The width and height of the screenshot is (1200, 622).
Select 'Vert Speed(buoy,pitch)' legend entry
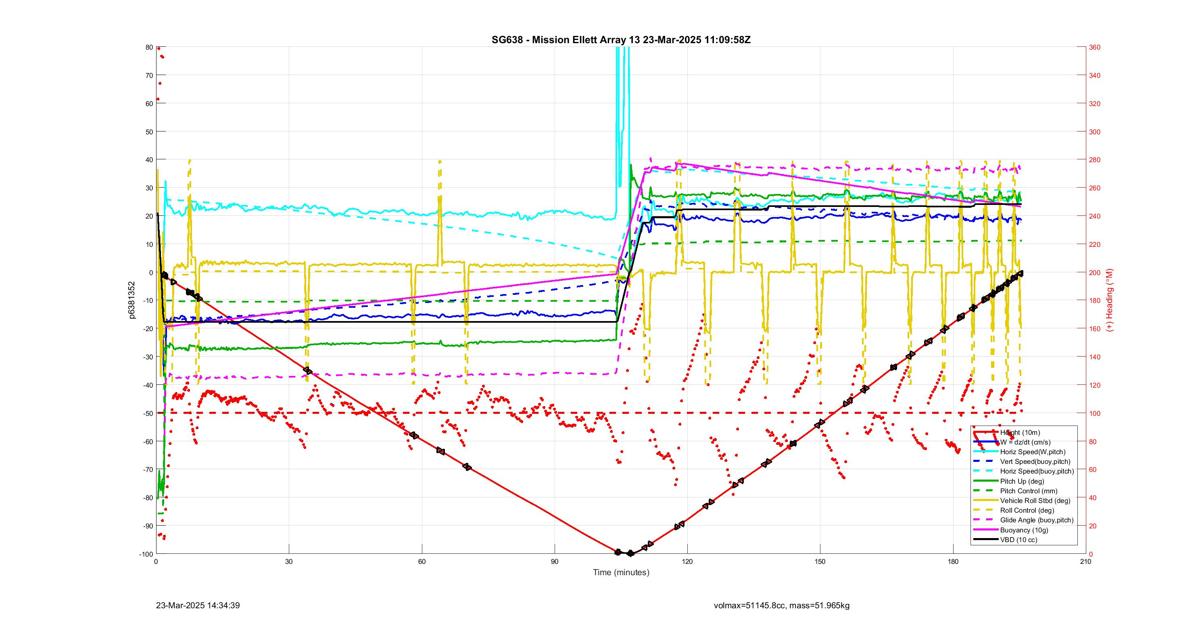pos(1035,461)
